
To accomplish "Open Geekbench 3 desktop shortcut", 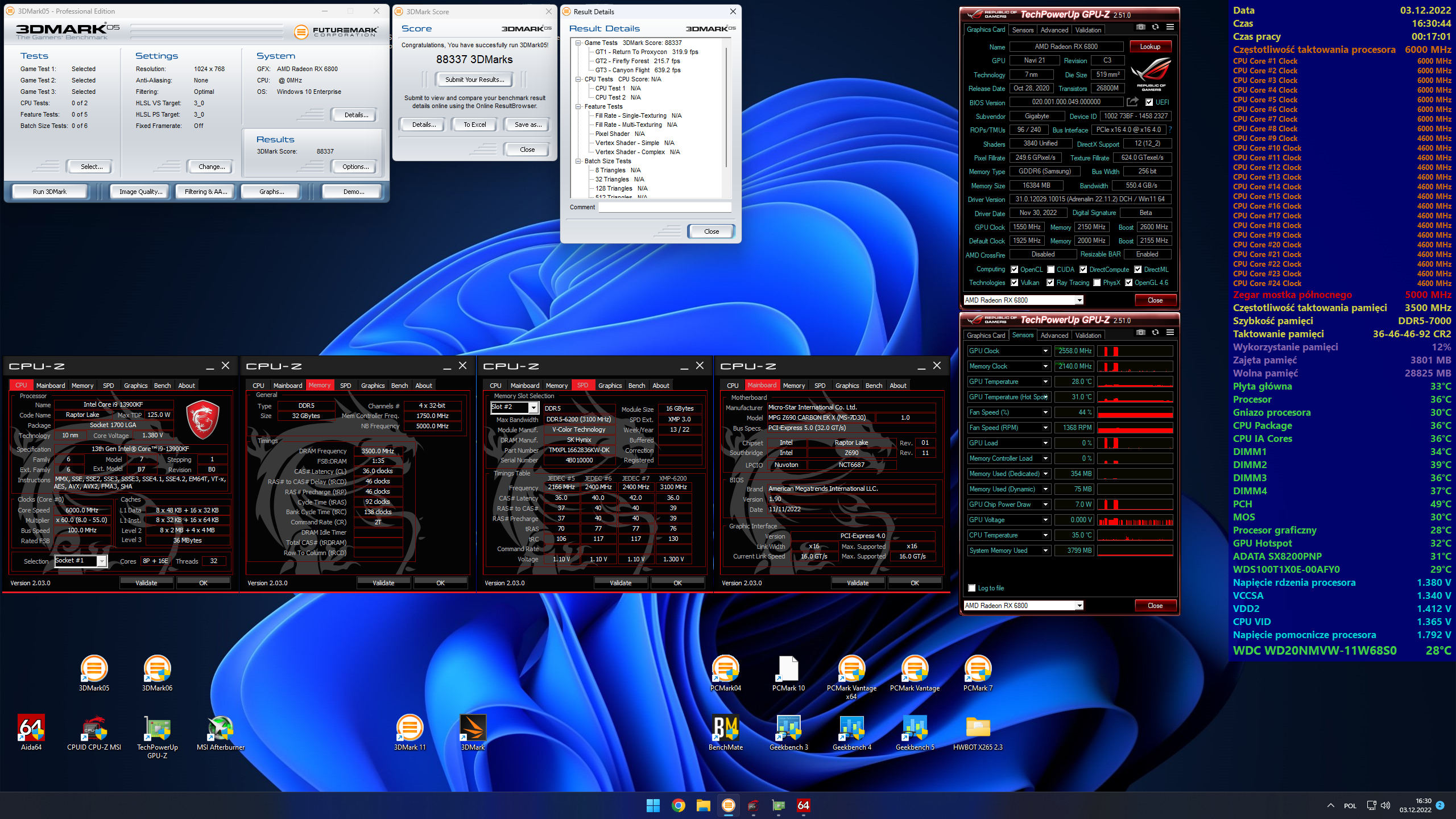I will click(789, 733).
